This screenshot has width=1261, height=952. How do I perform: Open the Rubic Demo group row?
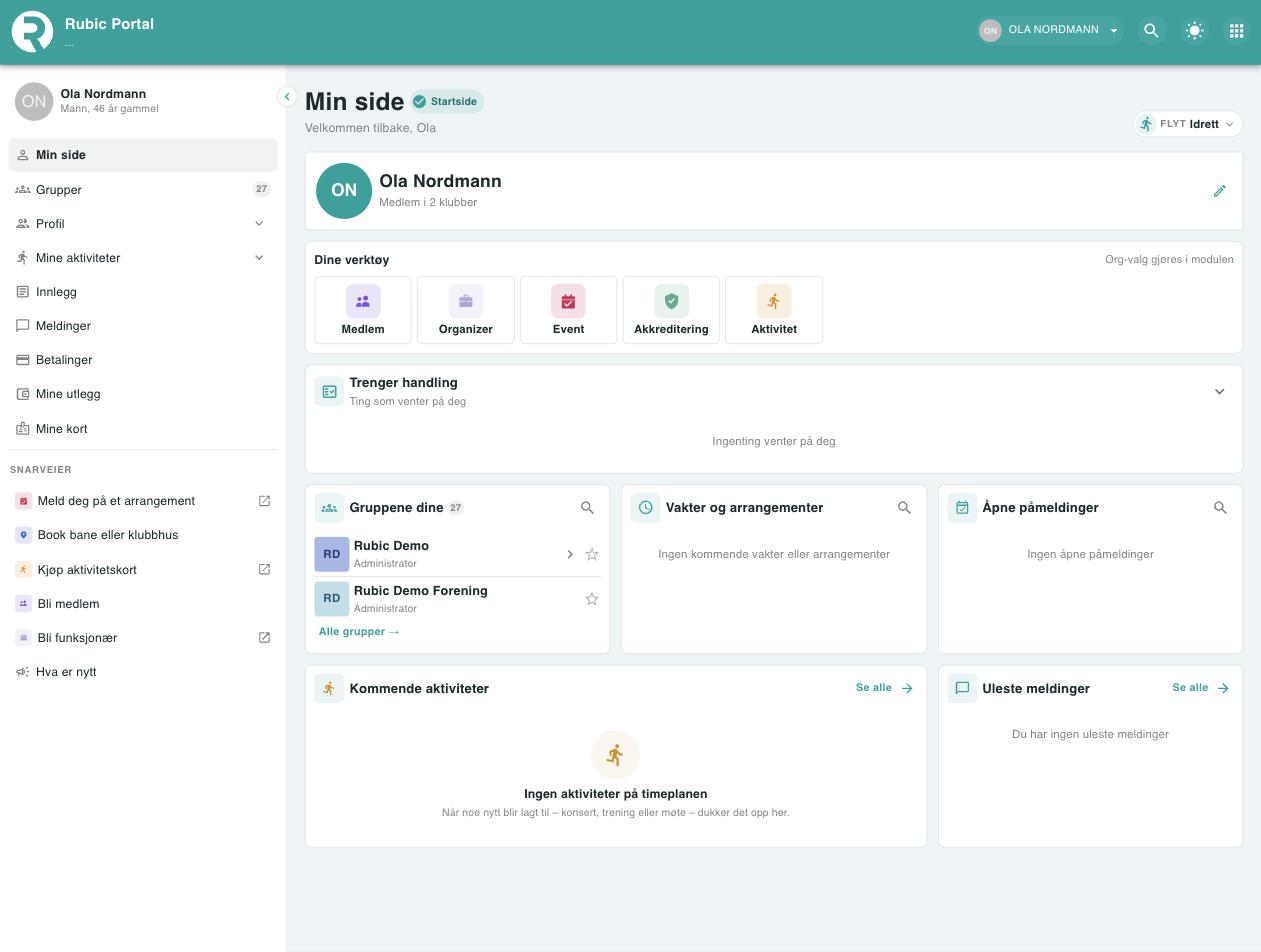tap(458, 554)
